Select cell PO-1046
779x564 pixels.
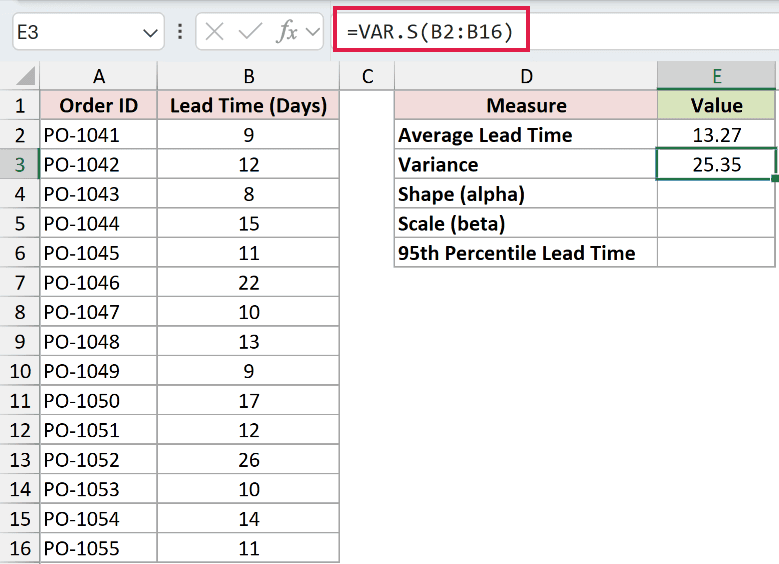[x=98, y=283]
